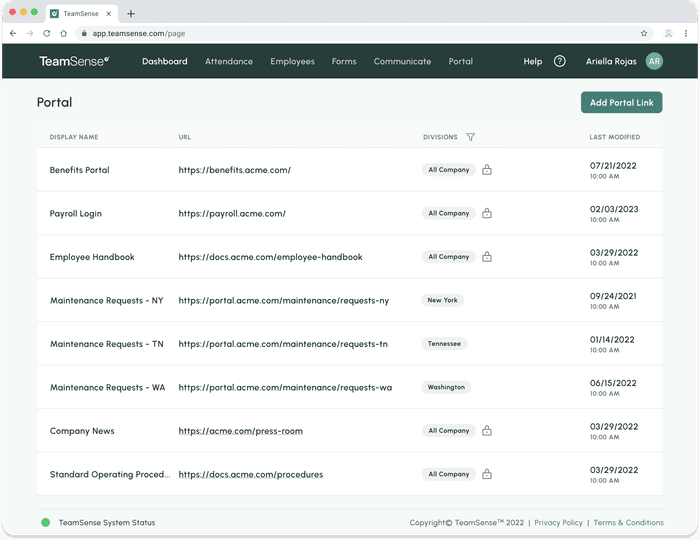Close the TeamSense browser tab
Image resolution: width=700 pixels, height=540 pixels.
click(108, 14)
